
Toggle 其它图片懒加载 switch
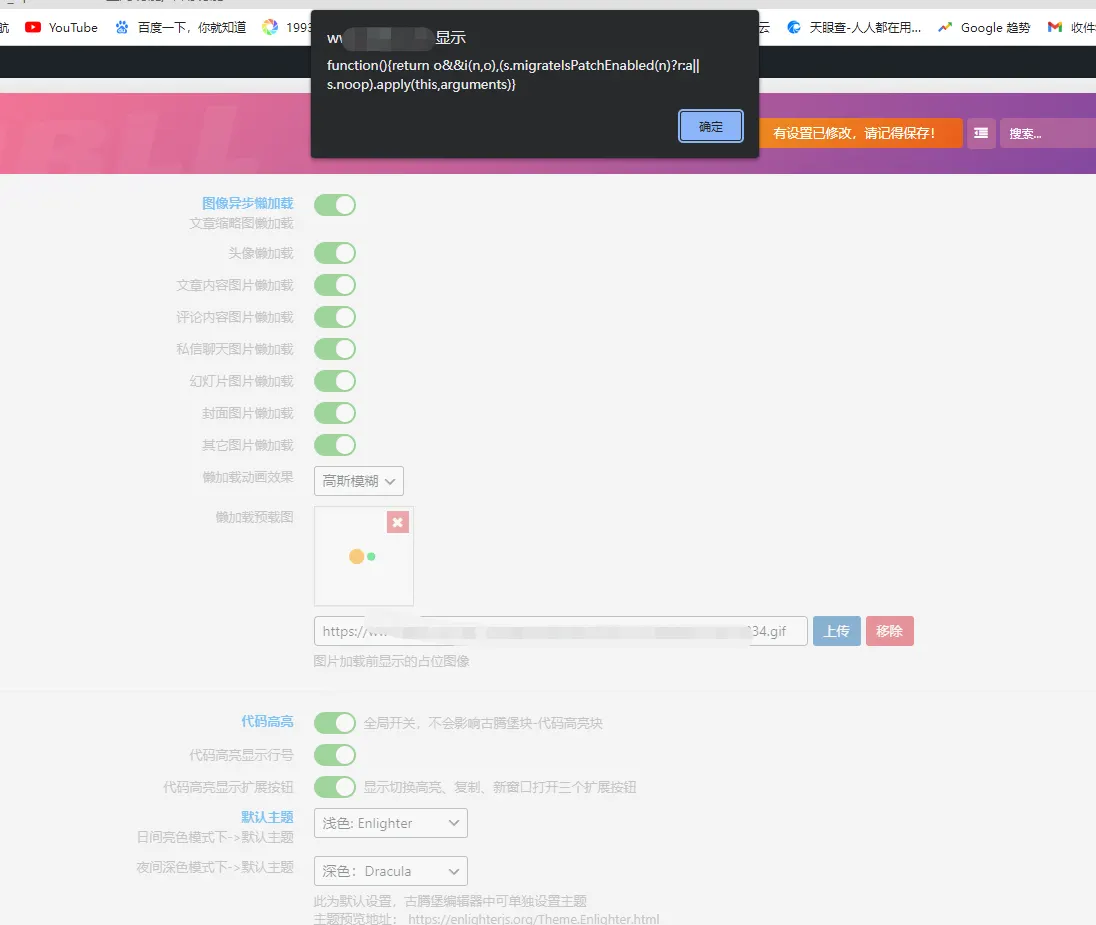click(x=335, y=445)
